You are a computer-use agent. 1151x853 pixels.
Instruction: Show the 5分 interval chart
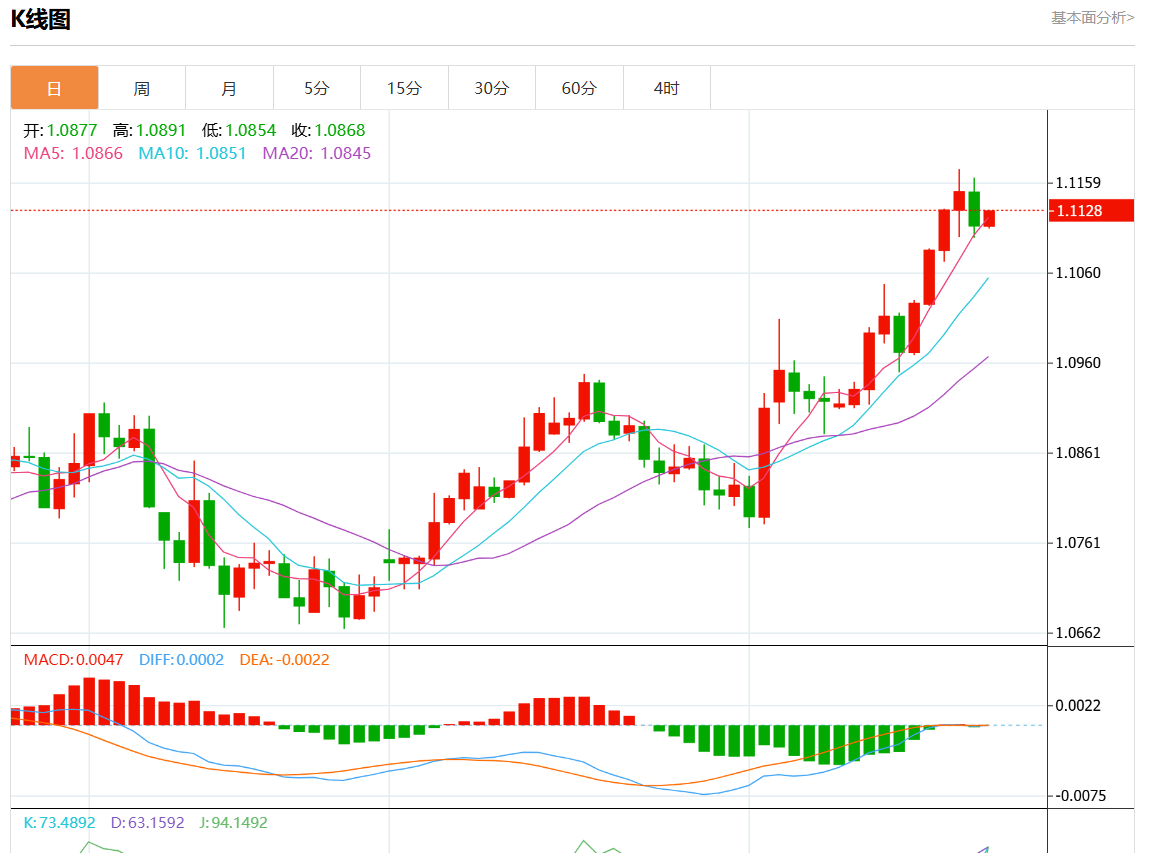(x=316, y=88)
